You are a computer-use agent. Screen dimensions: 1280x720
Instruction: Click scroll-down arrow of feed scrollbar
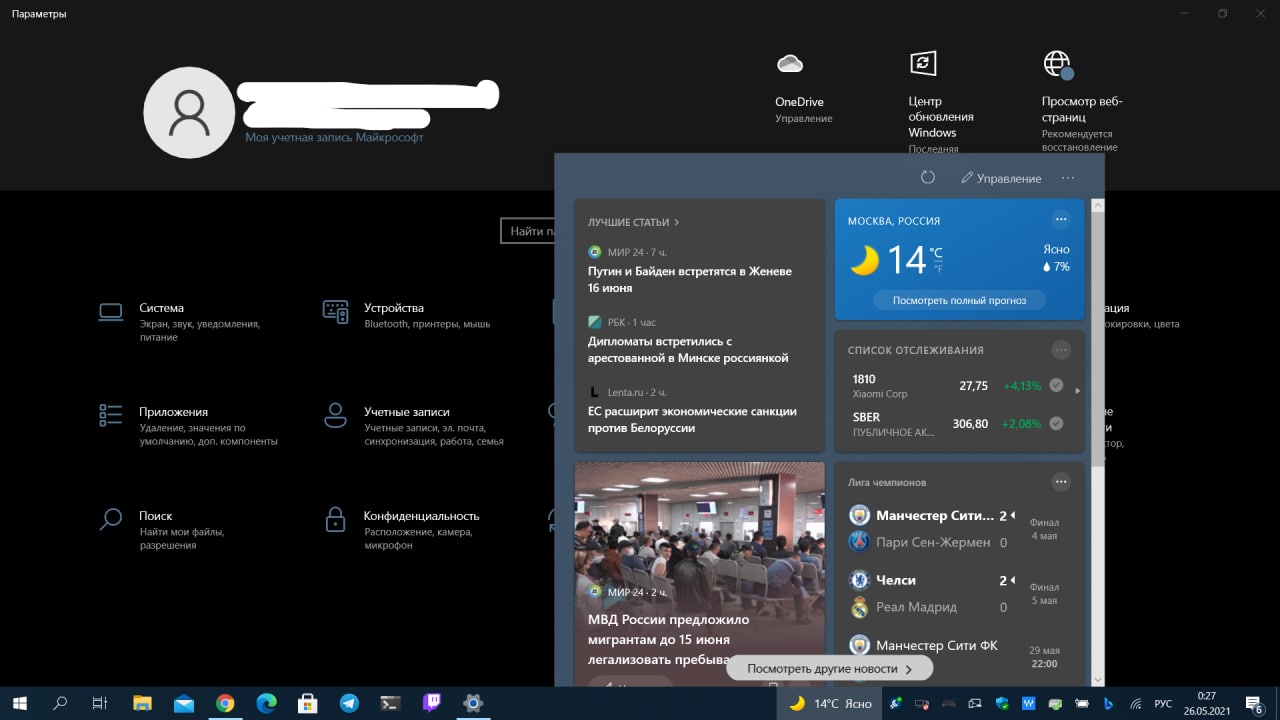(x=1097, y=679)
